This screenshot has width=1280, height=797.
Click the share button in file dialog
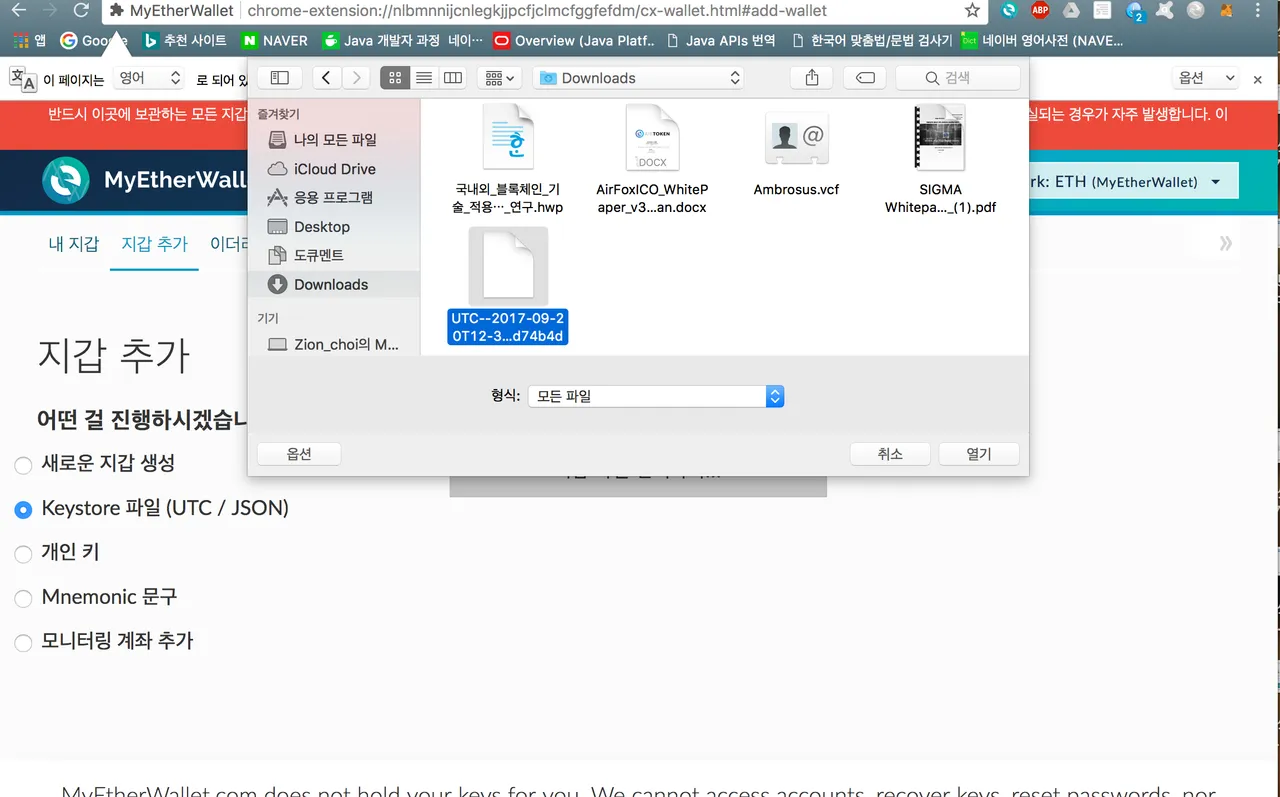pyautogui.click(x=812, y=78)
